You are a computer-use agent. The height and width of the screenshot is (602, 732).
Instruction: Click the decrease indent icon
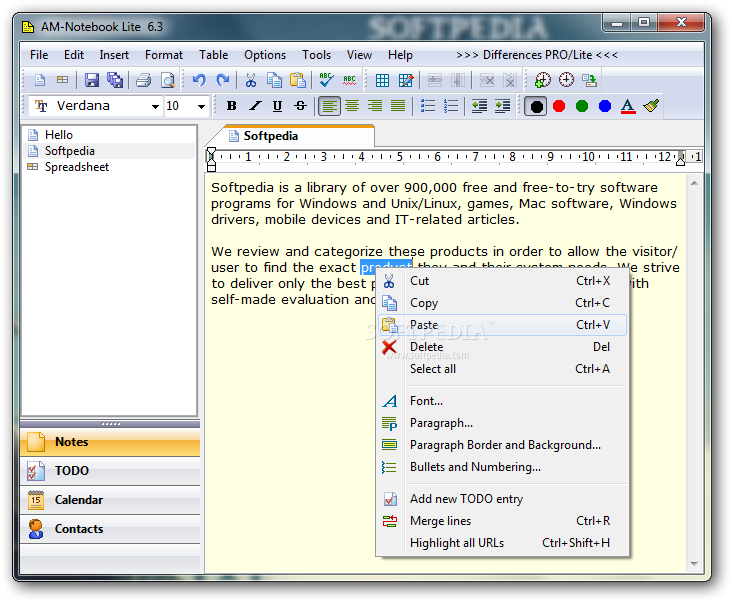[479, 106]
